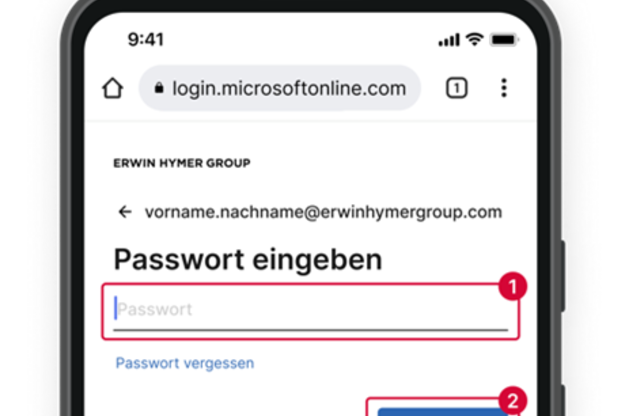Tap the cellular signal bars icon

point(449,40)
